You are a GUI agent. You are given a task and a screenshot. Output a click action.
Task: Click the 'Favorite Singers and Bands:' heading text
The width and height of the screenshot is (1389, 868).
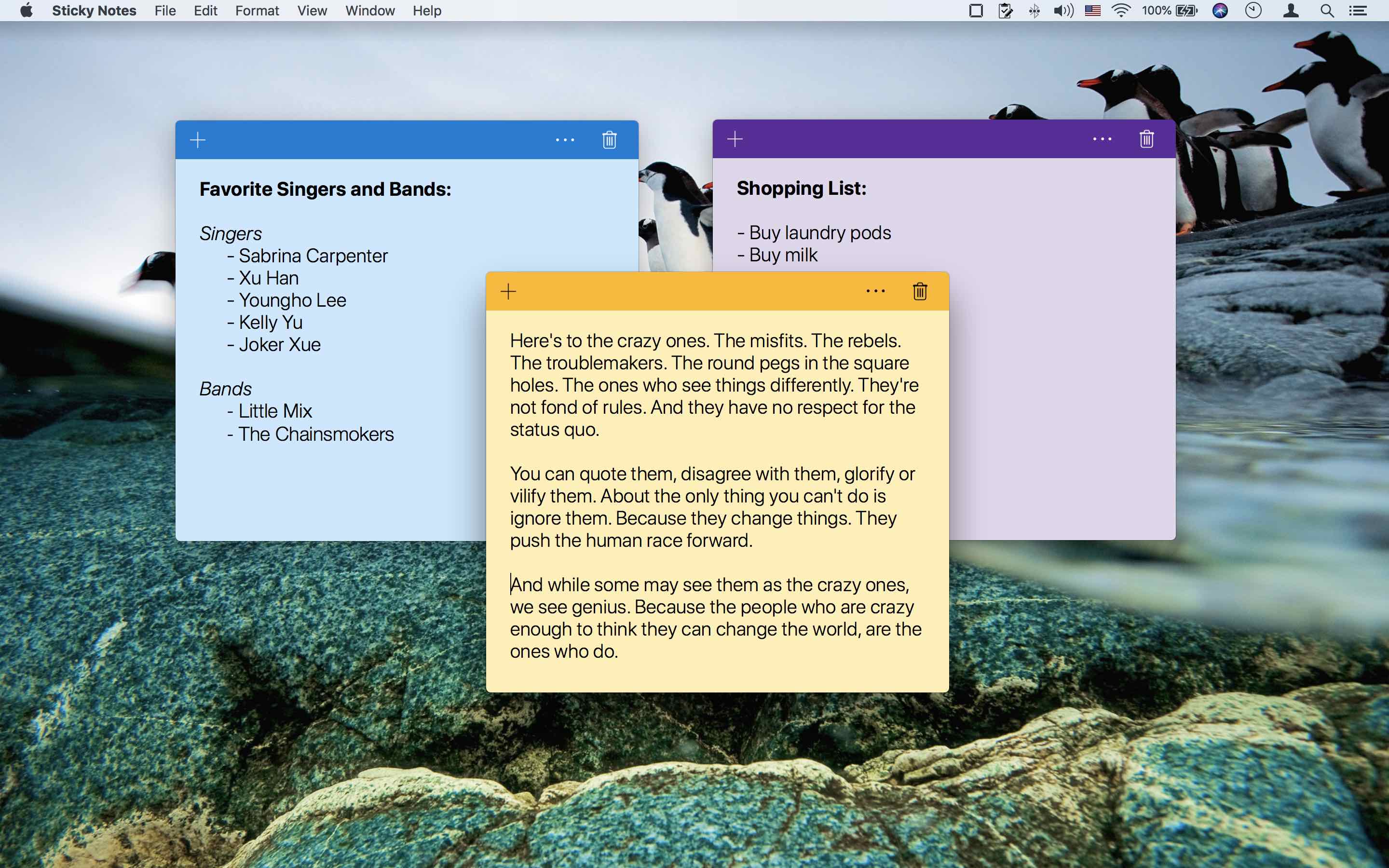(x=325, y=190)
